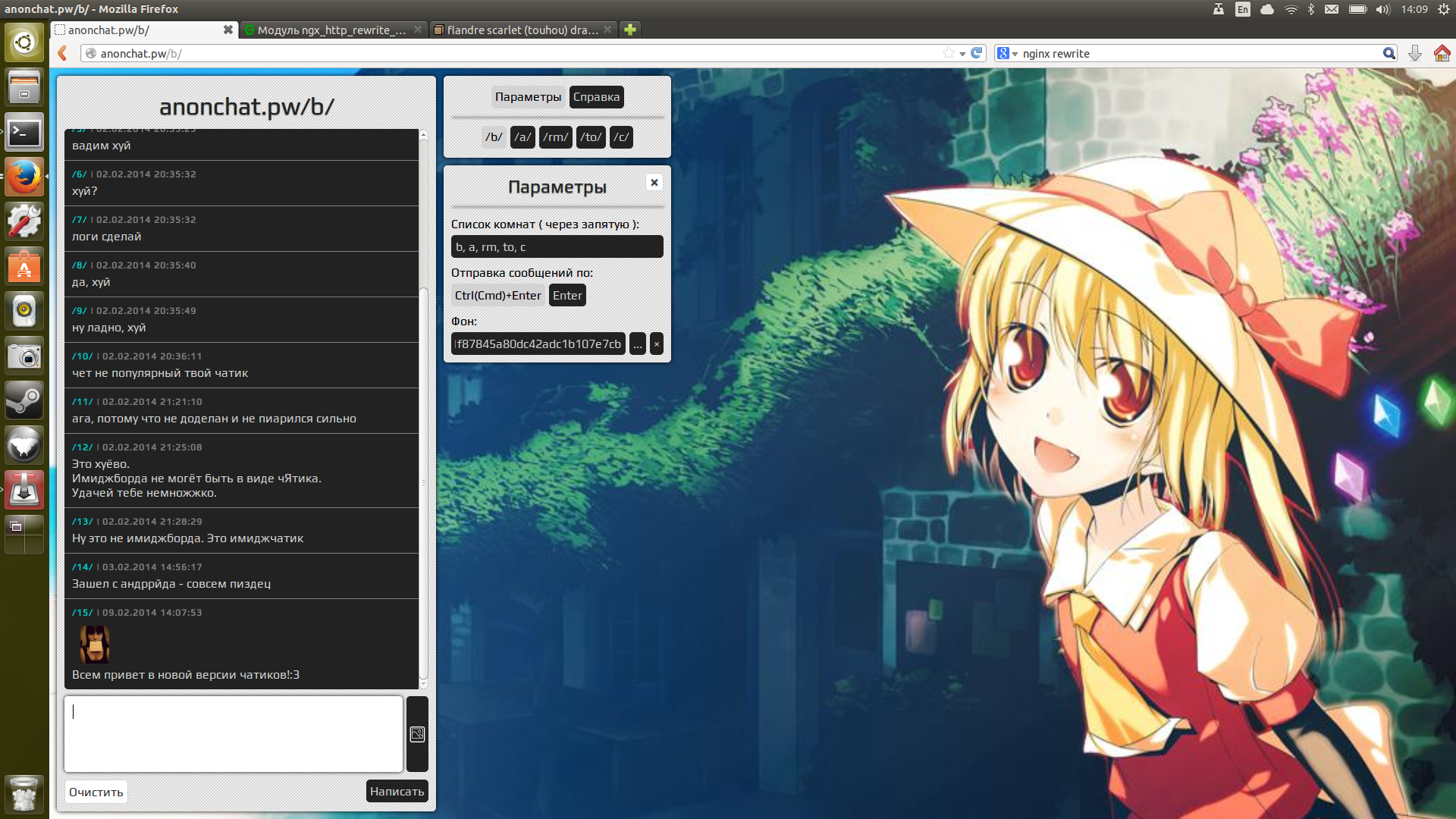Click post number /12/
1456x819 pixels.
point(83,447)
